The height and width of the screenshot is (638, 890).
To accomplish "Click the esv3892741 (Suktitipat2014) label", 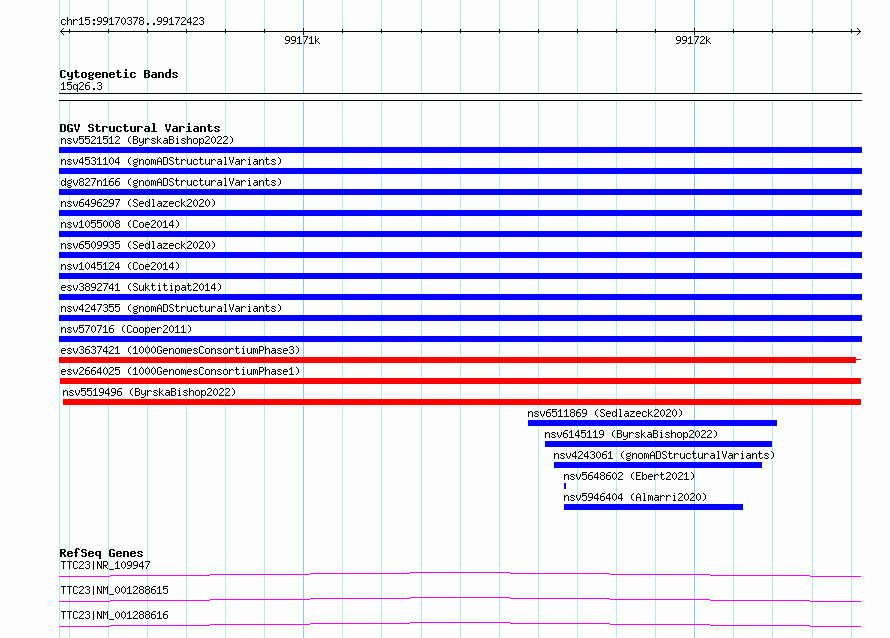I will click(141, 287).
